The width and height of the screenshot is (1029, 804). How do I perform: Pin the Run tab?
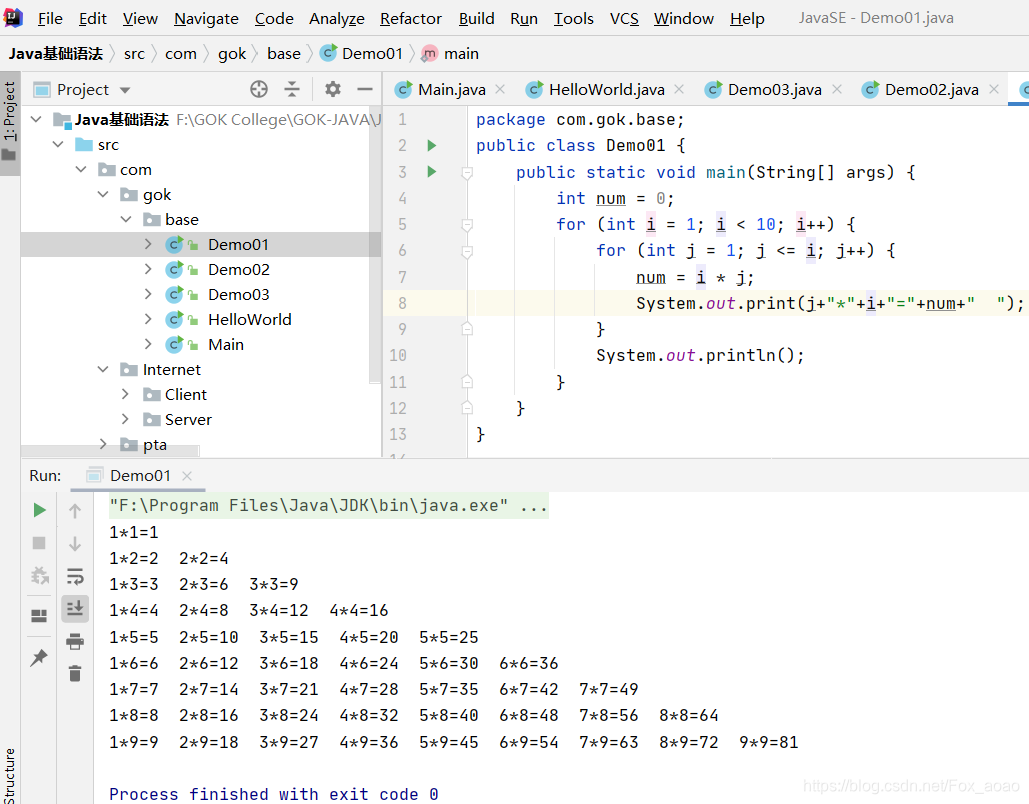pos(39,656)
